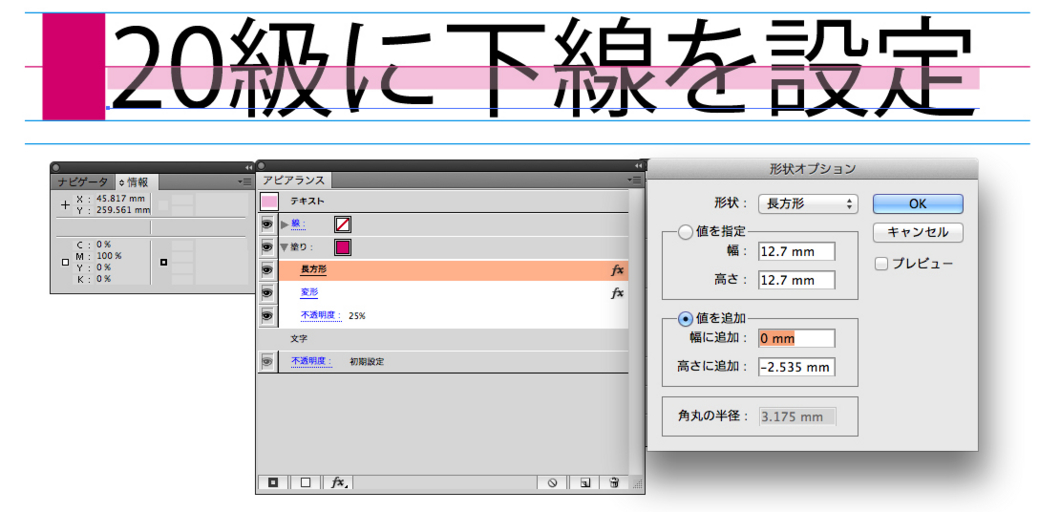The image size is (1060, 512).
Task: Open the 形状 長方形 dropdown
Action: 809,204
